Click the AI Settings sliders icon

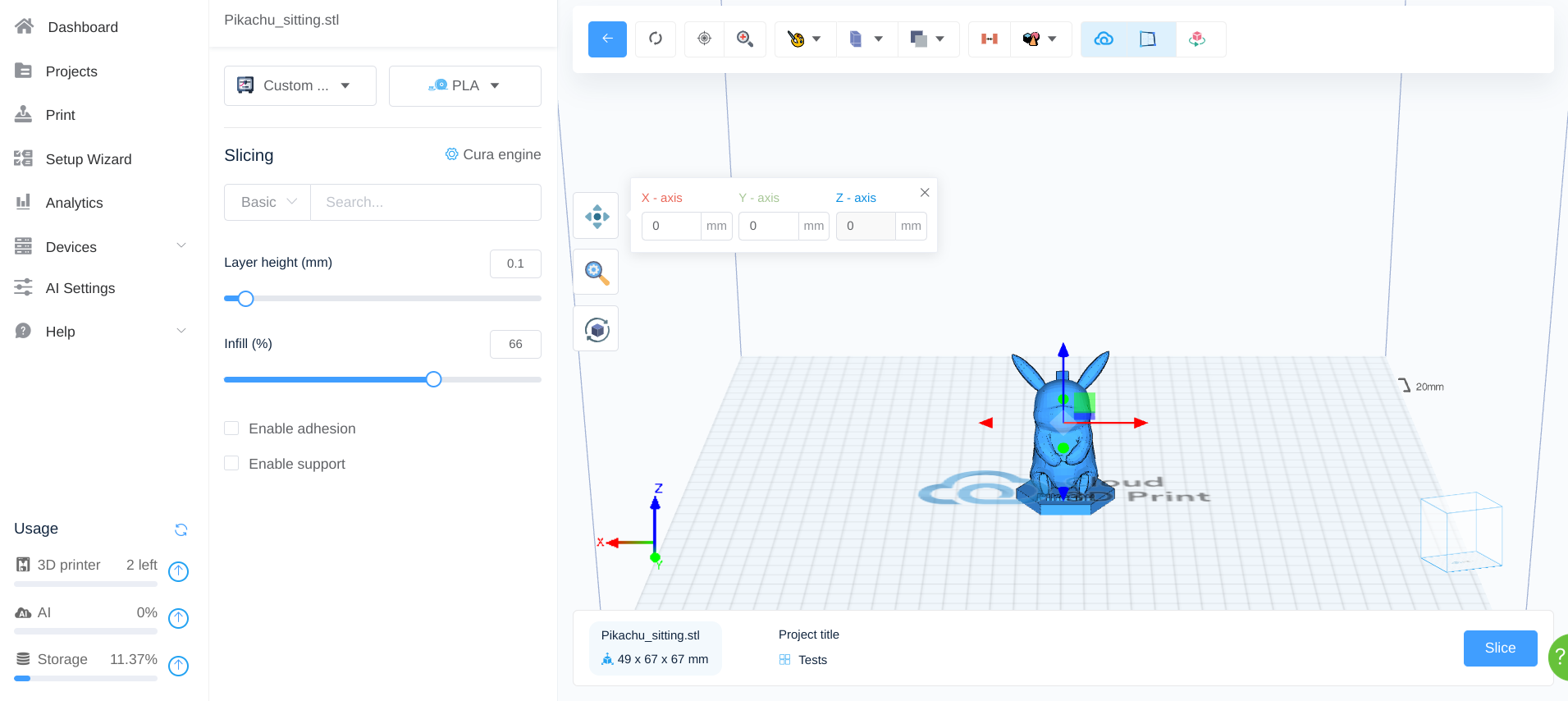coord(23,287)
